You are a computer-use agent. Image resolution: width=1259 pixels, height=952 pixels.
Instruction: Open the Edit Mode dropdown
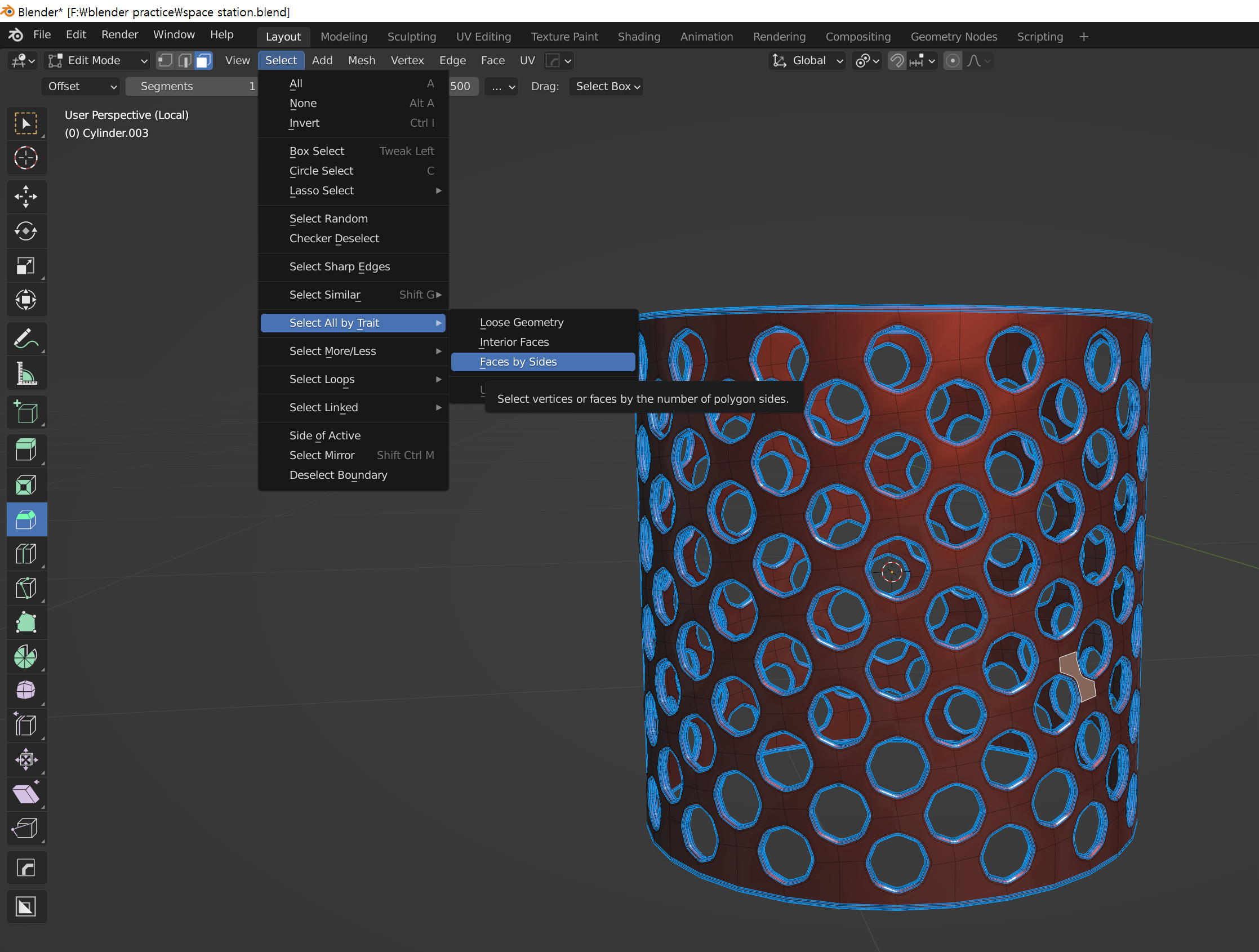(98, 60)
